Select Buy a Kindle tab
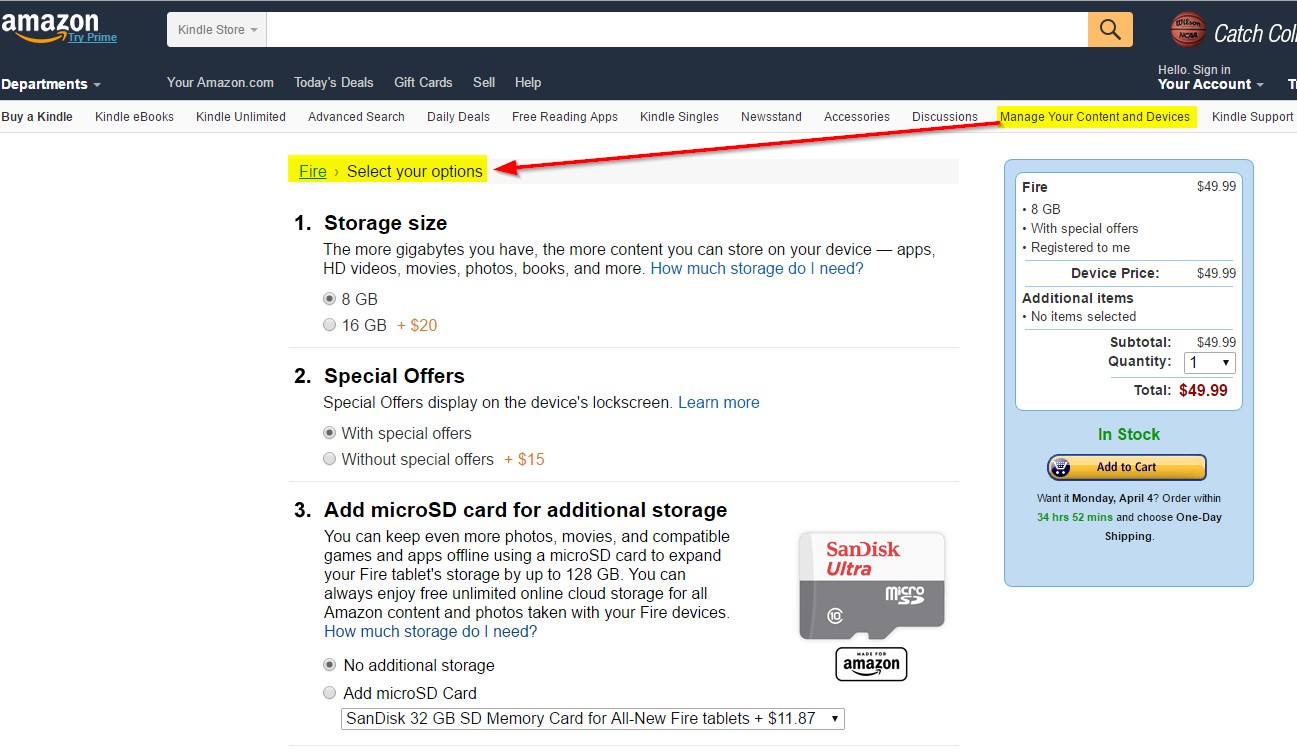The image size is (1297, 752). (37, 117)
